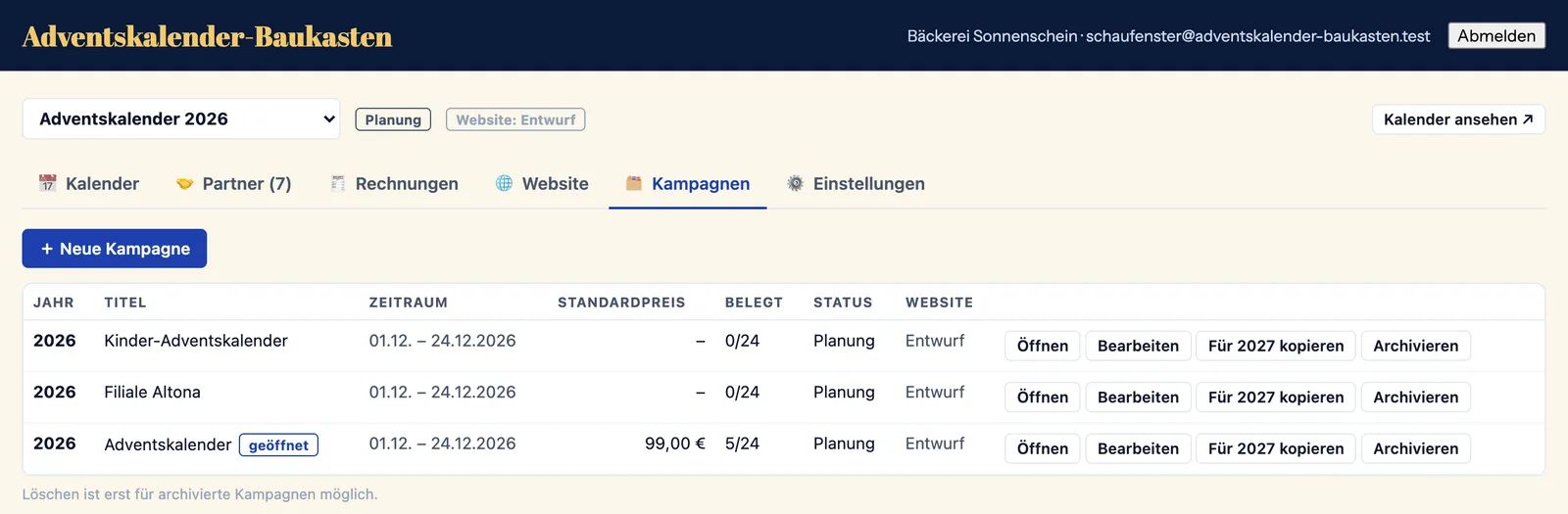Click the Kinder-Adventskalender title text
The image size is (1568, 514).
196,341
